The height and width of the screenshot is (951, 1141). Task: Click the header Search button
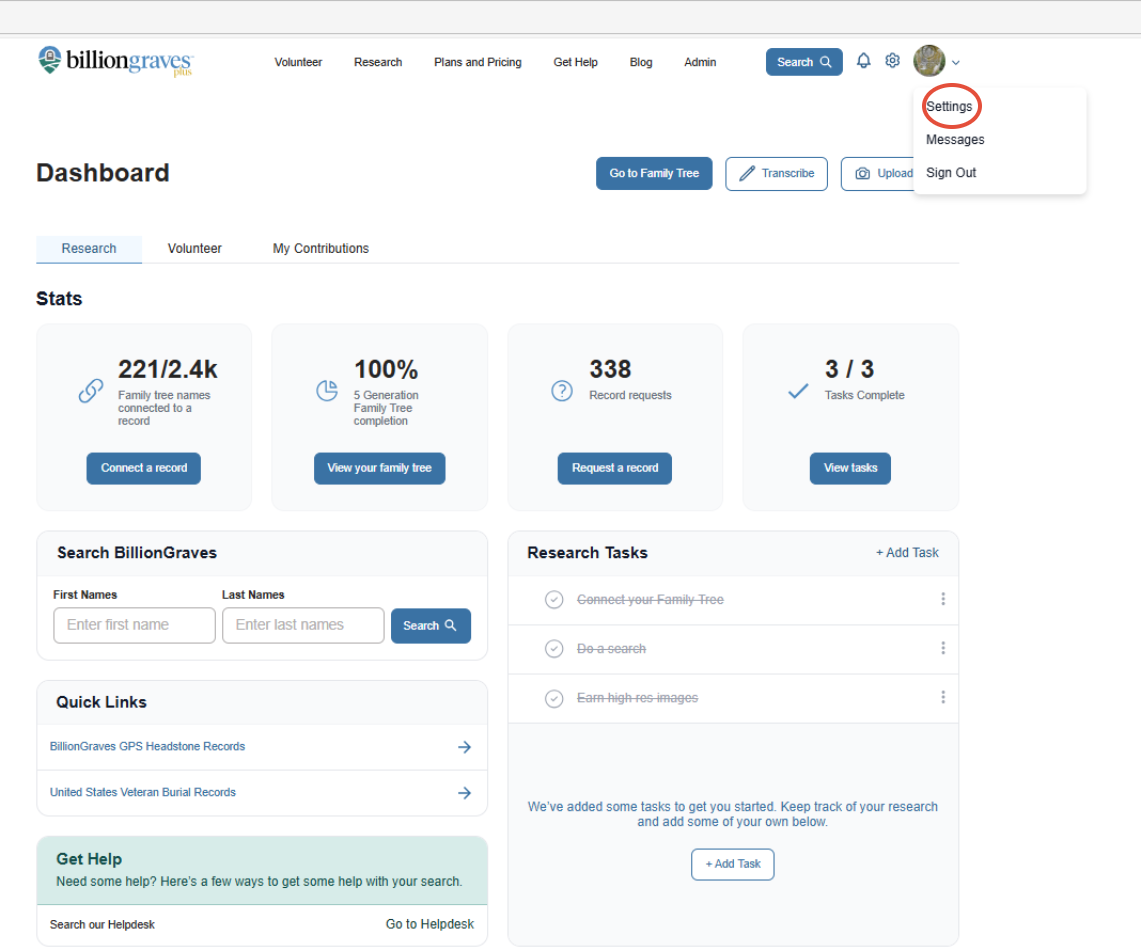coord(804,62)
